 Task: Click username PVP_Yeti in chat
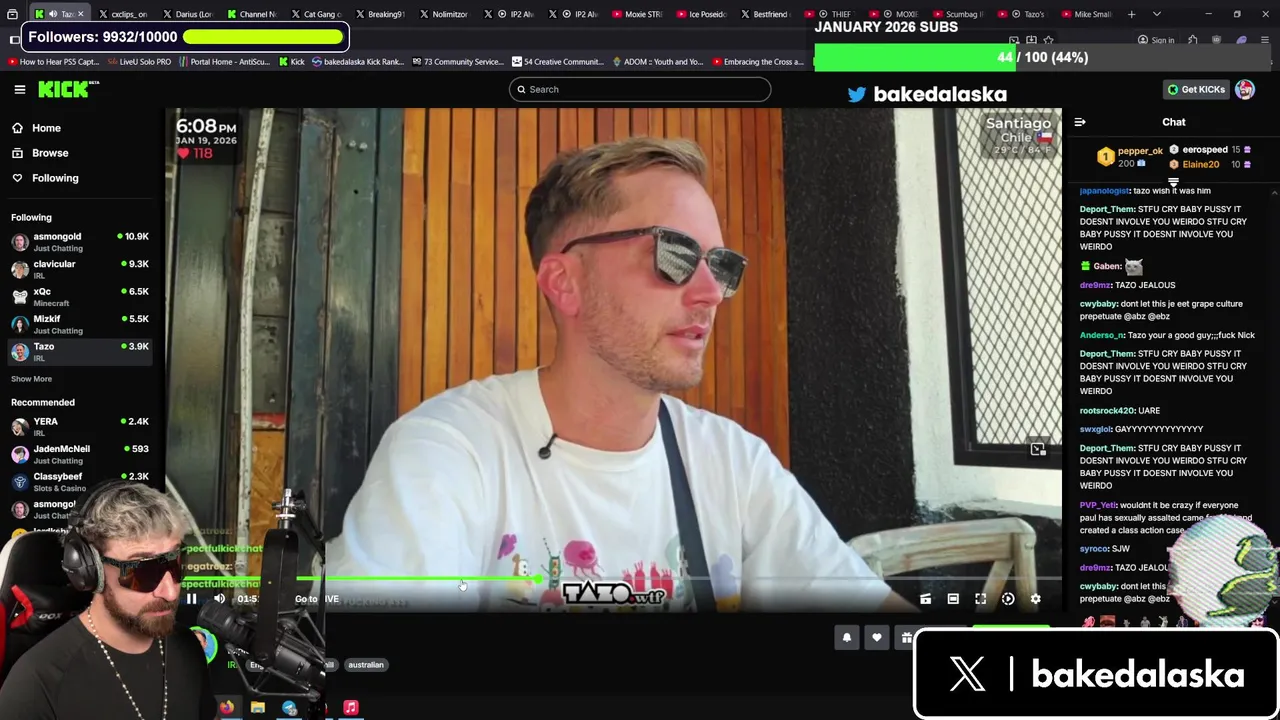coord(1098,506)
